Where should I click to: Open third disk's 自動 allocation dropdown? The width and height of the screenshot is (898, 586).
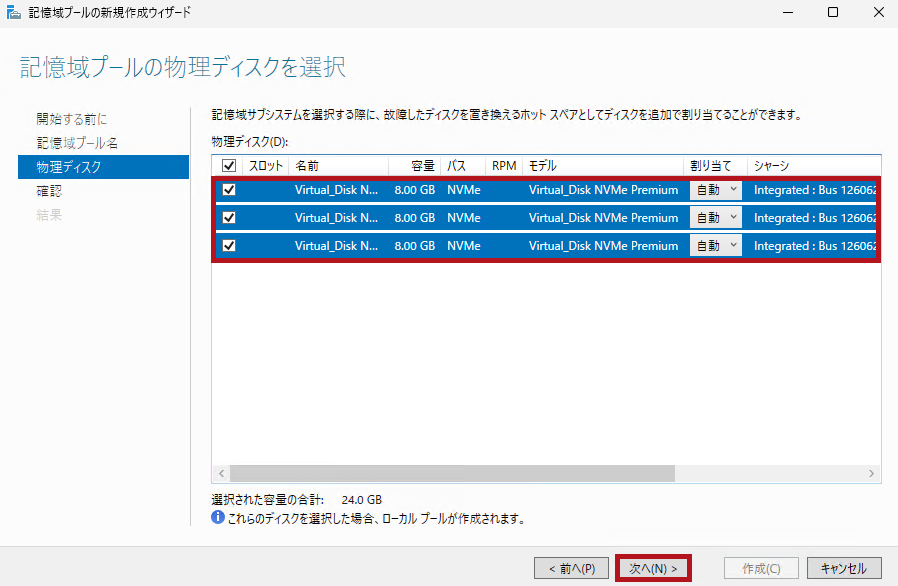tap(715, 246)
